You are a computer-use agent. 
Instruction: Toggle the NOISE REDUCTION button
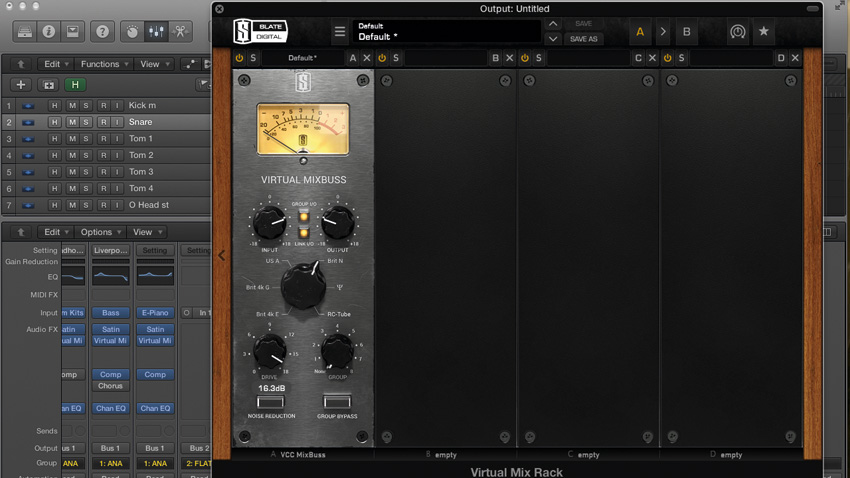click(x=271, y=402)
